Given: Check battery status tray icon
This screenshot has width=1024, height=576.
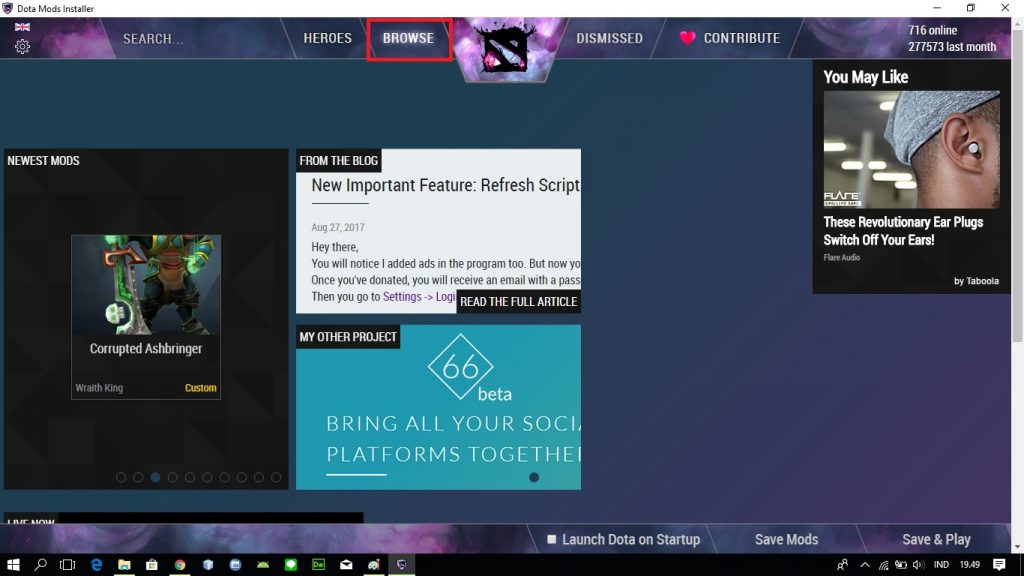Looking at the screenshot, I should 901,565.
